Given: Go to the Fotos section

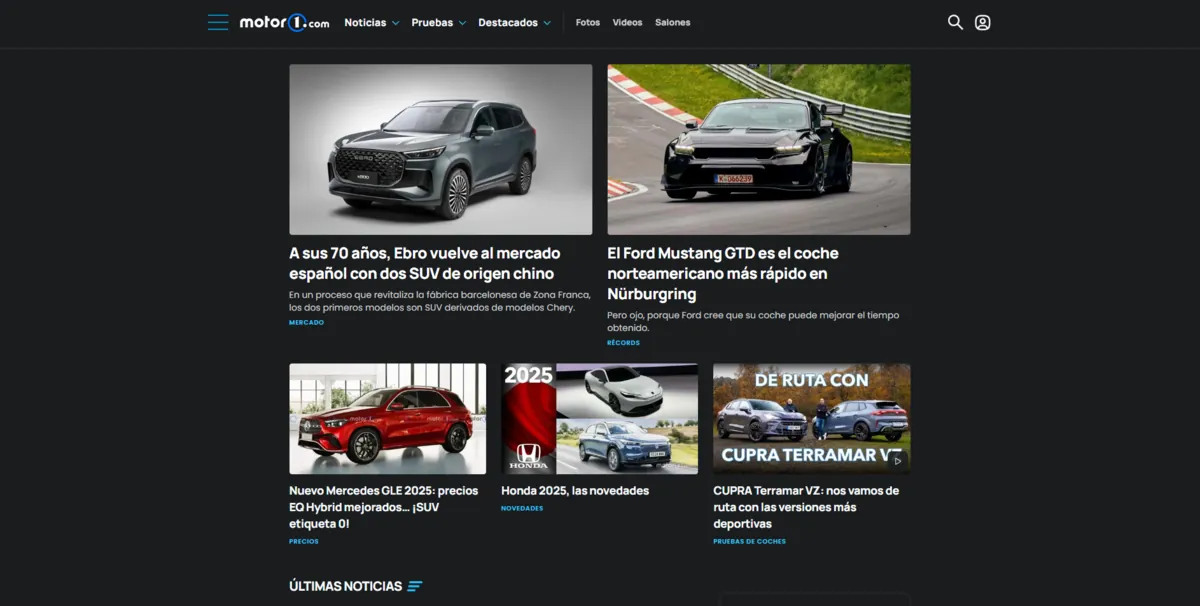Looking at the screenshot, I should click(588, 22).
